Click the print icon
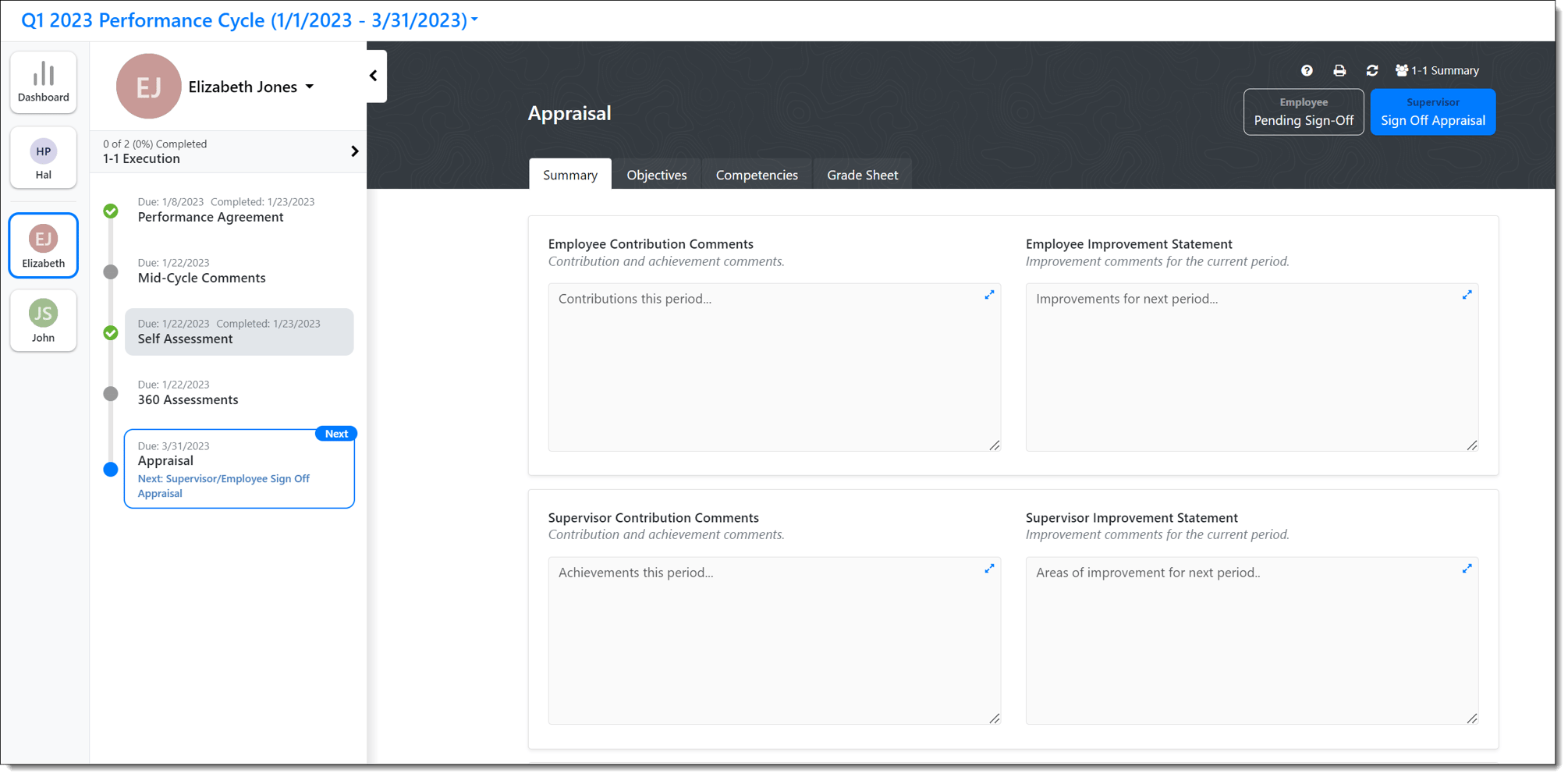Image resolution: width=1568 pixels, height=777 pixels. pyautogui.click(x=1339, y=70)
